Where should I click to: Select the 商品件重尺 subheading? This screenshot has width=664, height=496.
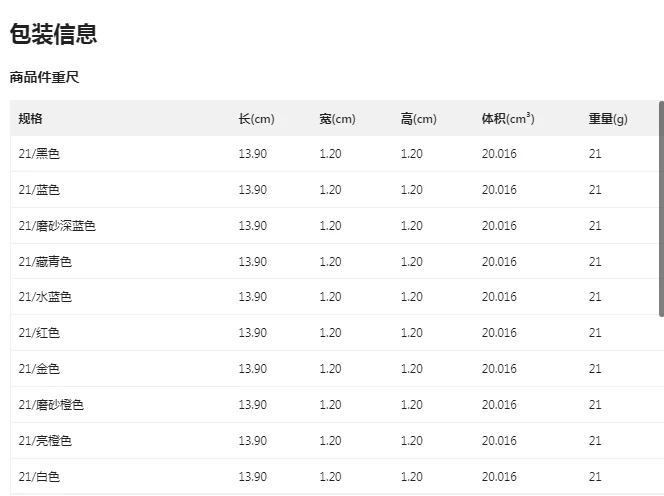44,77
